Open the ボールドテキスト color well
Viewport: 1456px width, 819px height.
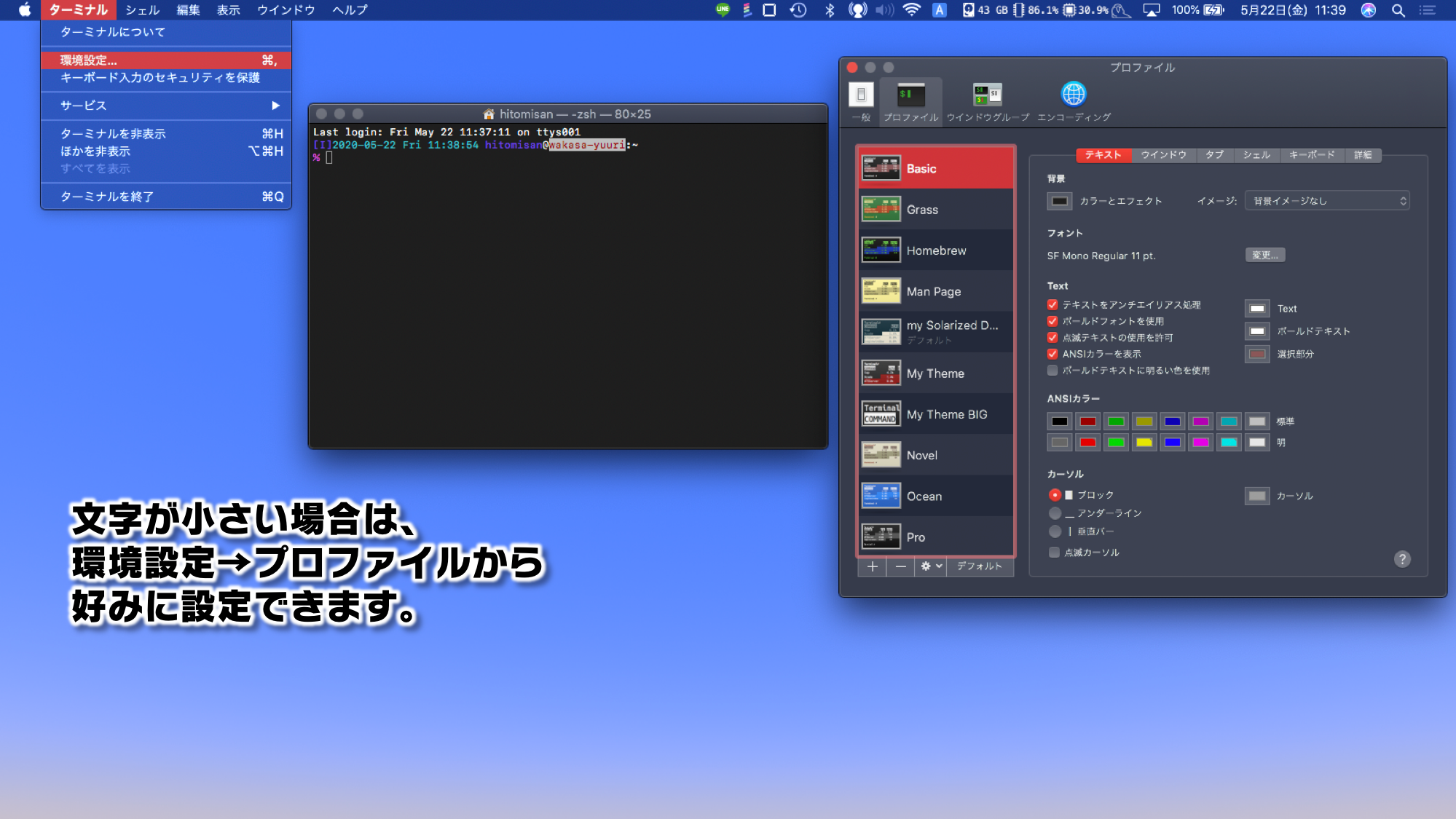click(x=1257, y=331)
